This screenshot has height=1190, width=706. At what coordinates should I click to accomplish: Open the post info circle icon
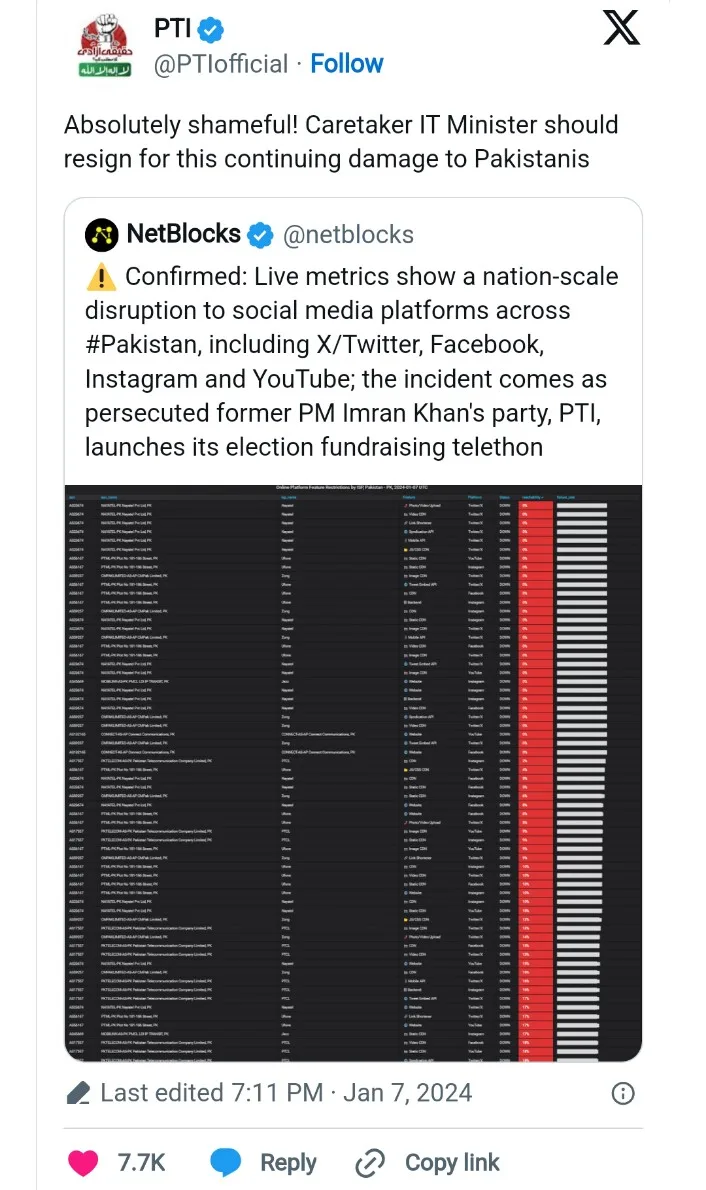click(622, 1093)
